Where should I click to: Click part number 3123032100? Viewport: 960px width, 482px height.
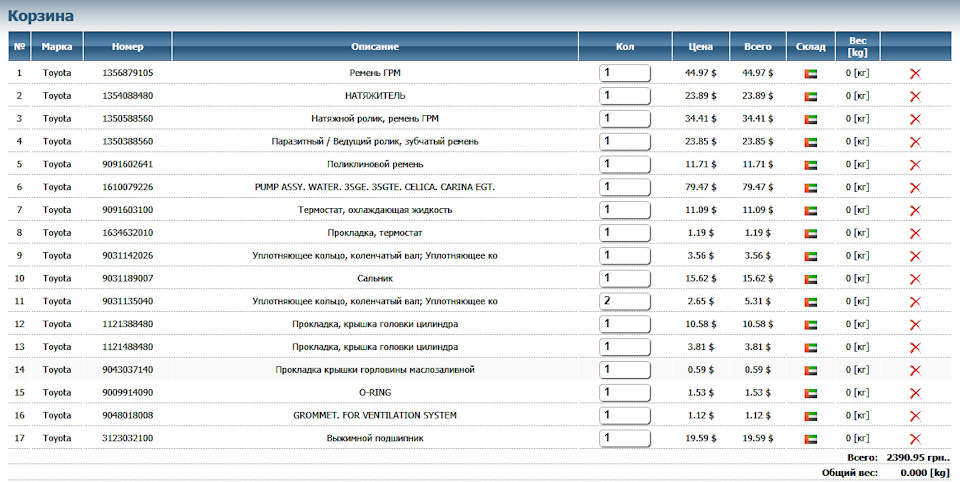click(127, 439)
